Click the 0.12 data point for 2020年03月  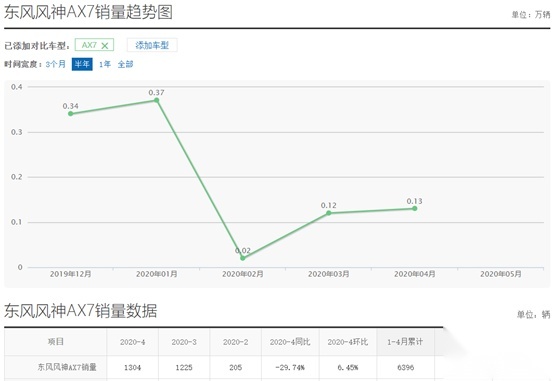coord(329,213)
